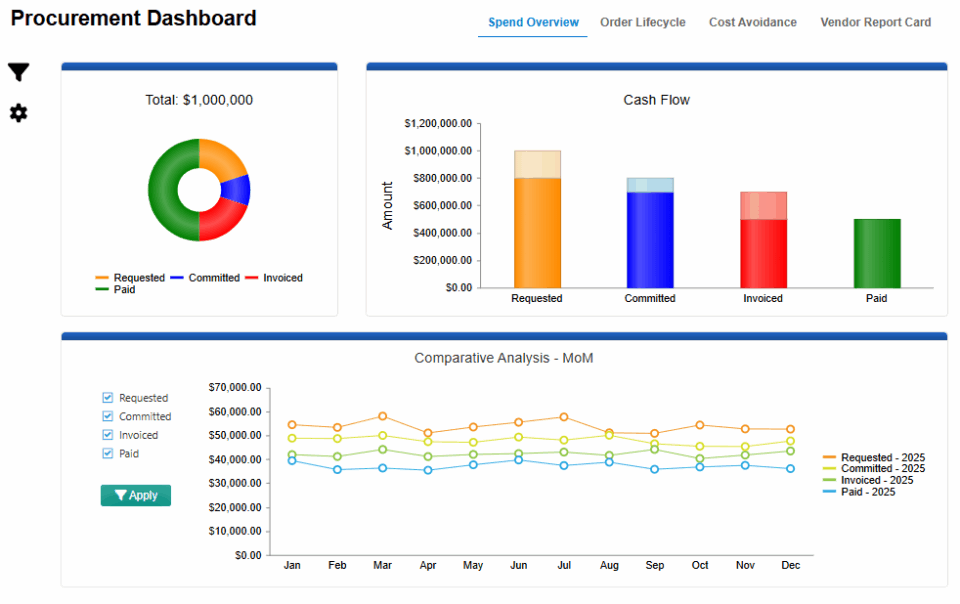The image size is (960, 604).
Task: Click the green Paid bar
Action: (x=877, y=252)
